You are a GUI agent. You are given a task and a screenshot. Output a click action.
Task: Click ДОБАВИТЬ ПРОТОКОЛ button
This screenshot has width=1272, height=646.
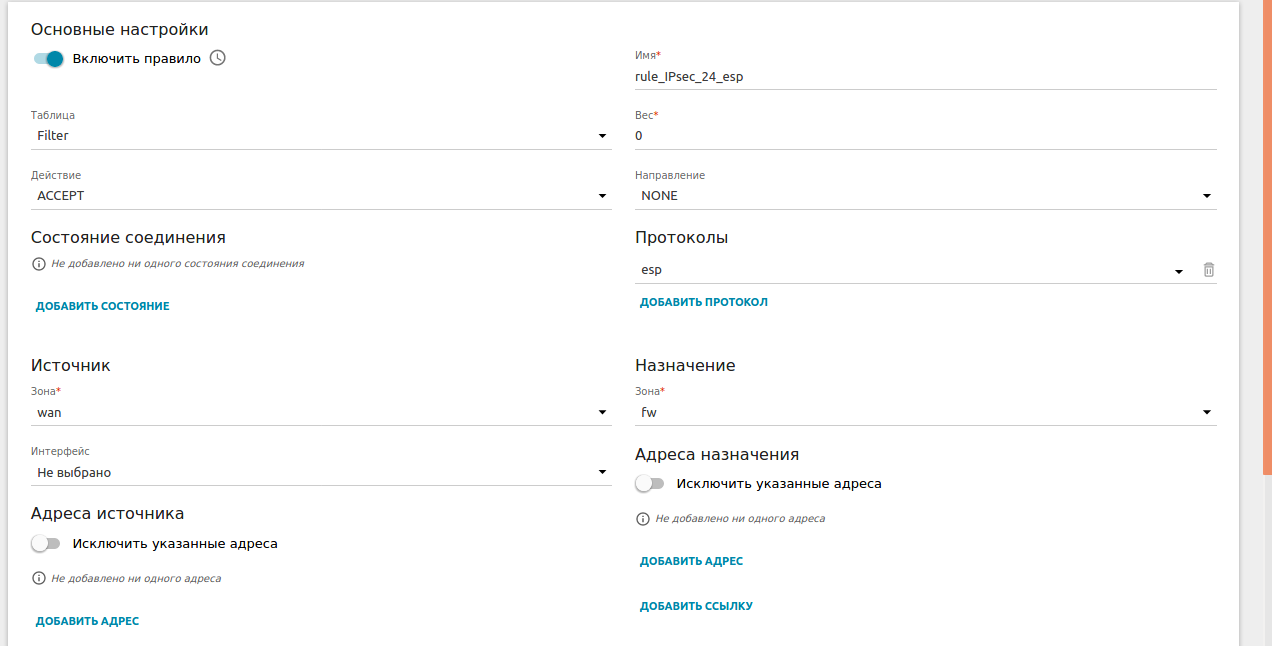[x=704, y=302]
